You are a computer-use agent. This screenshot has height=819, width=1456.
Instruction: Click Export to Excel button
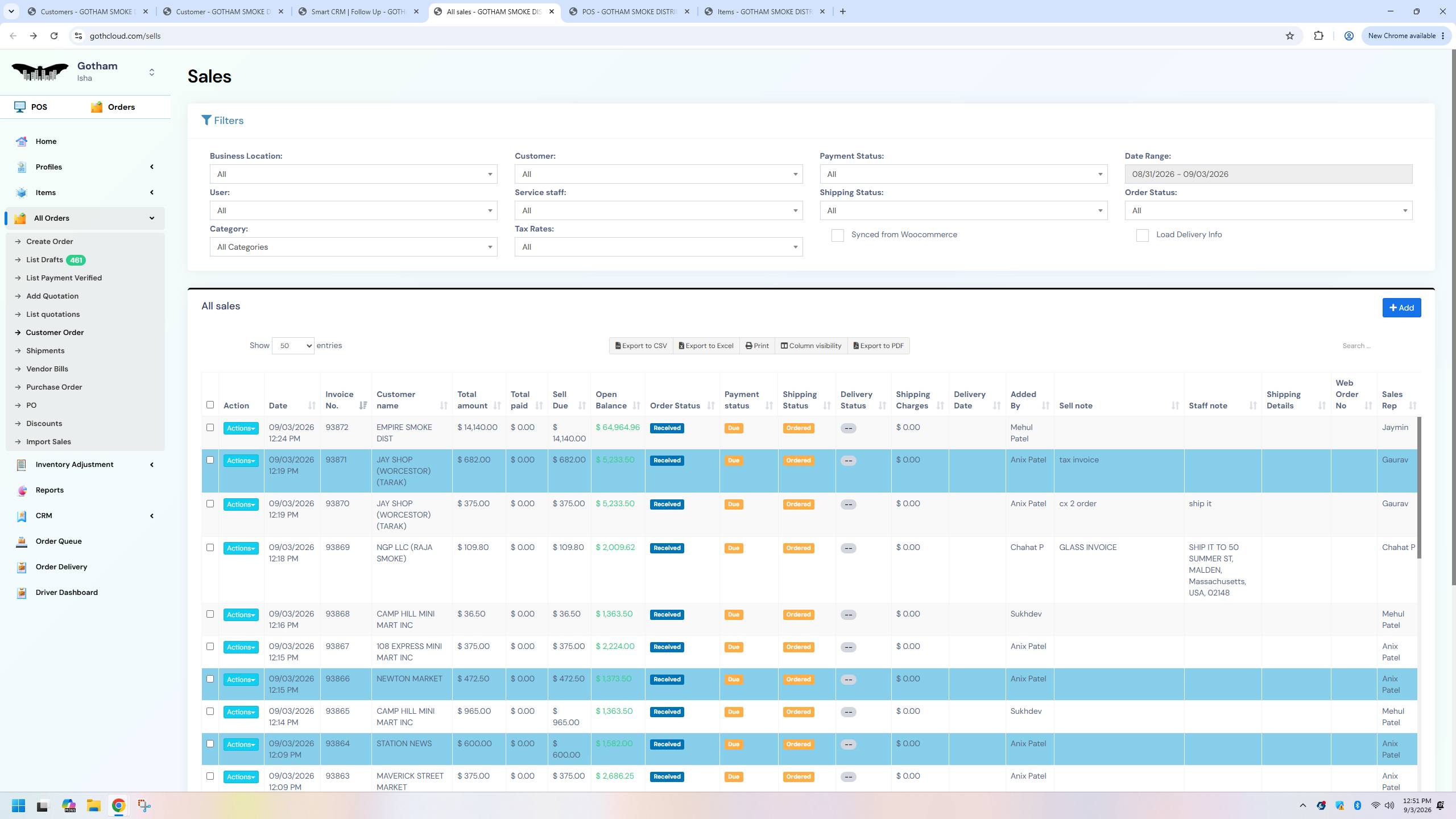tap(706, 346)
